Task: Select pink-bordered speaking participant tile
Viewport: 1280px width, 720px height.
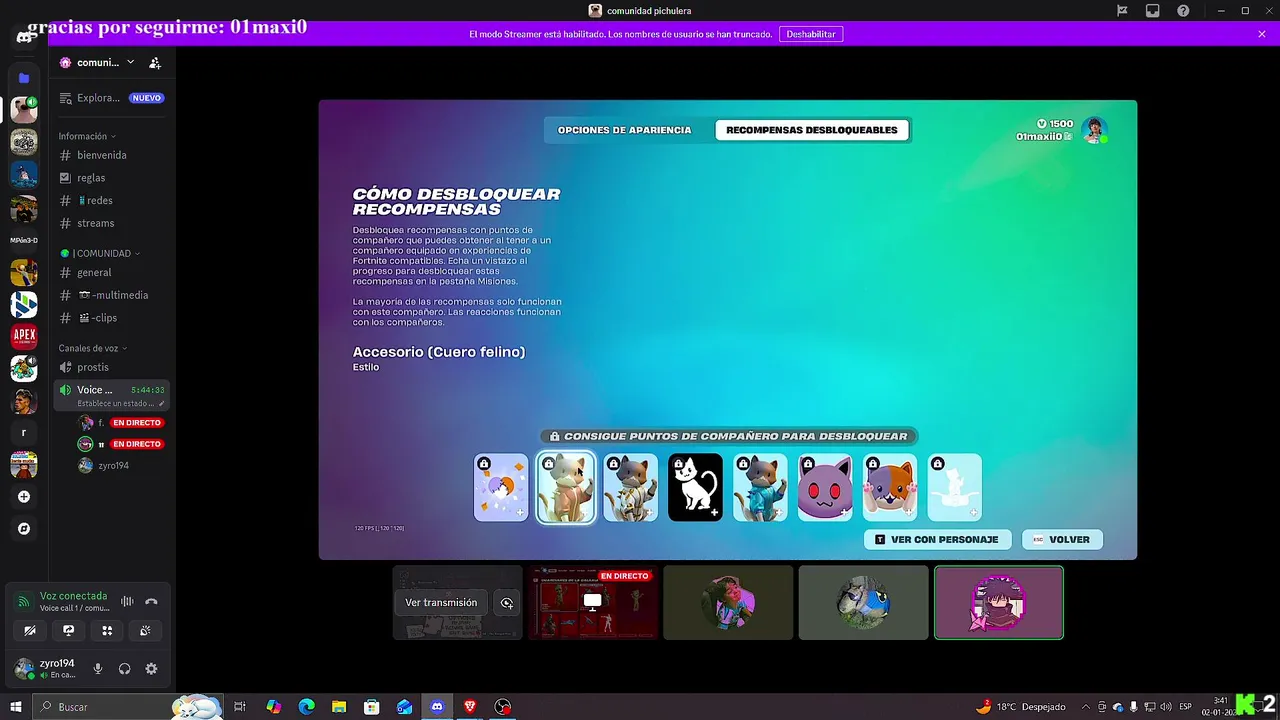Action: pos(999,603)
